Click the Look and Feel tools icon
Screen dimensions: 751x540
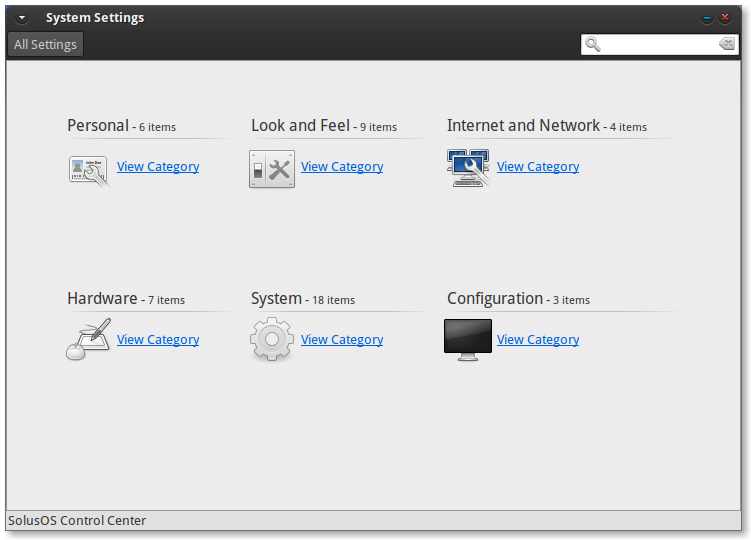coord(272,169)
